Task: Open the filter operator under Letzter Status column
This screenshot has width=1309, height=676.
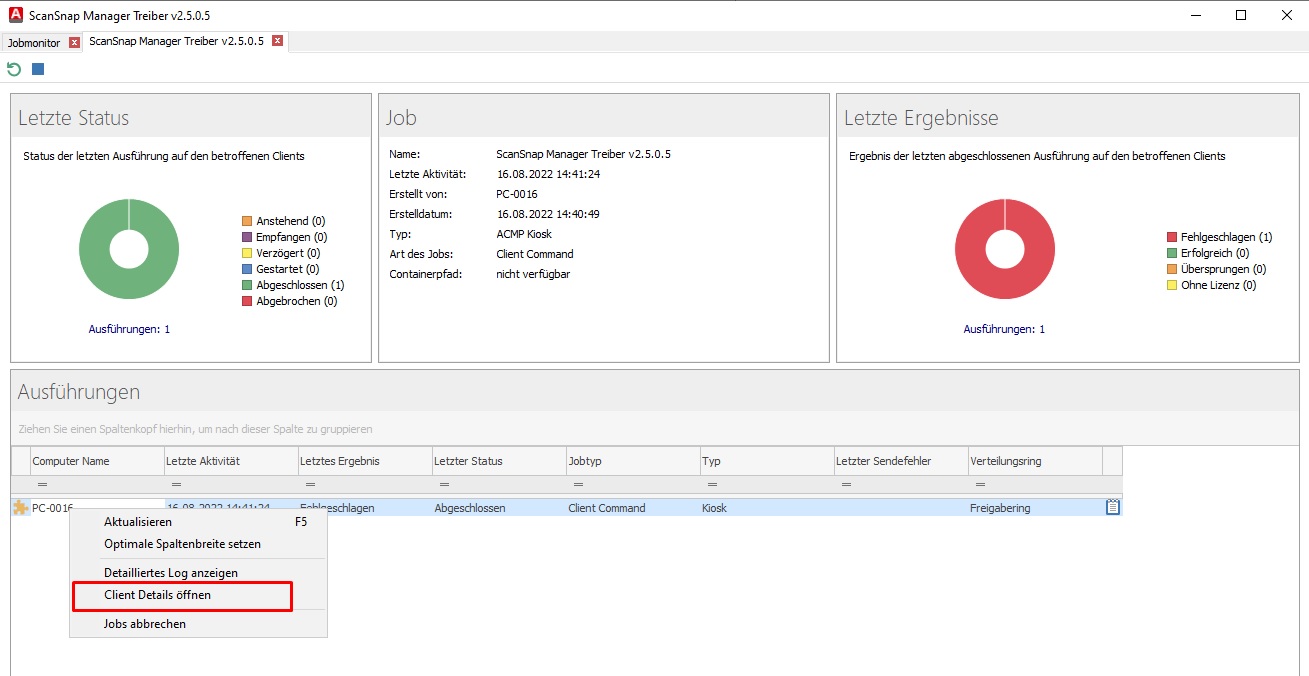Action: coord(444,484)
